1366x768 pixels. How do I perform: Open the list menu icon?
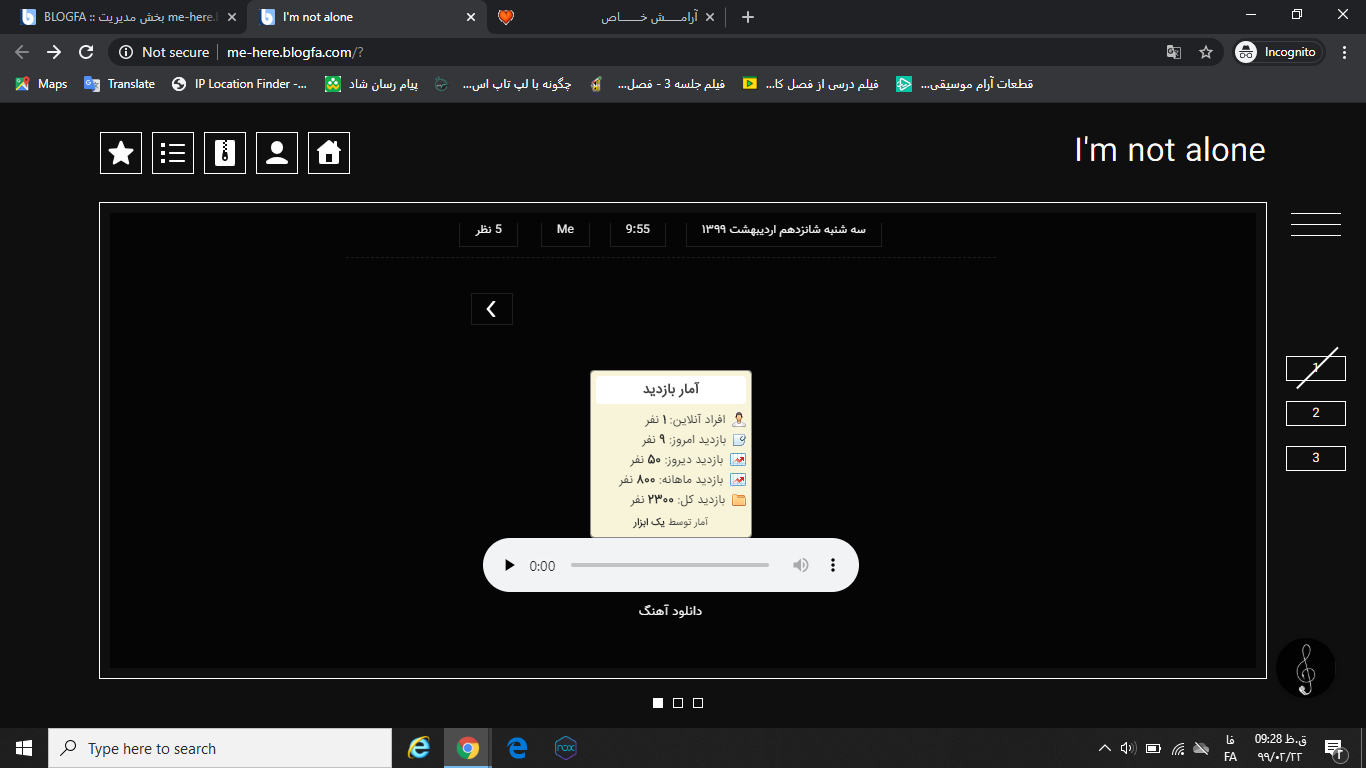[x=173, y=153]
